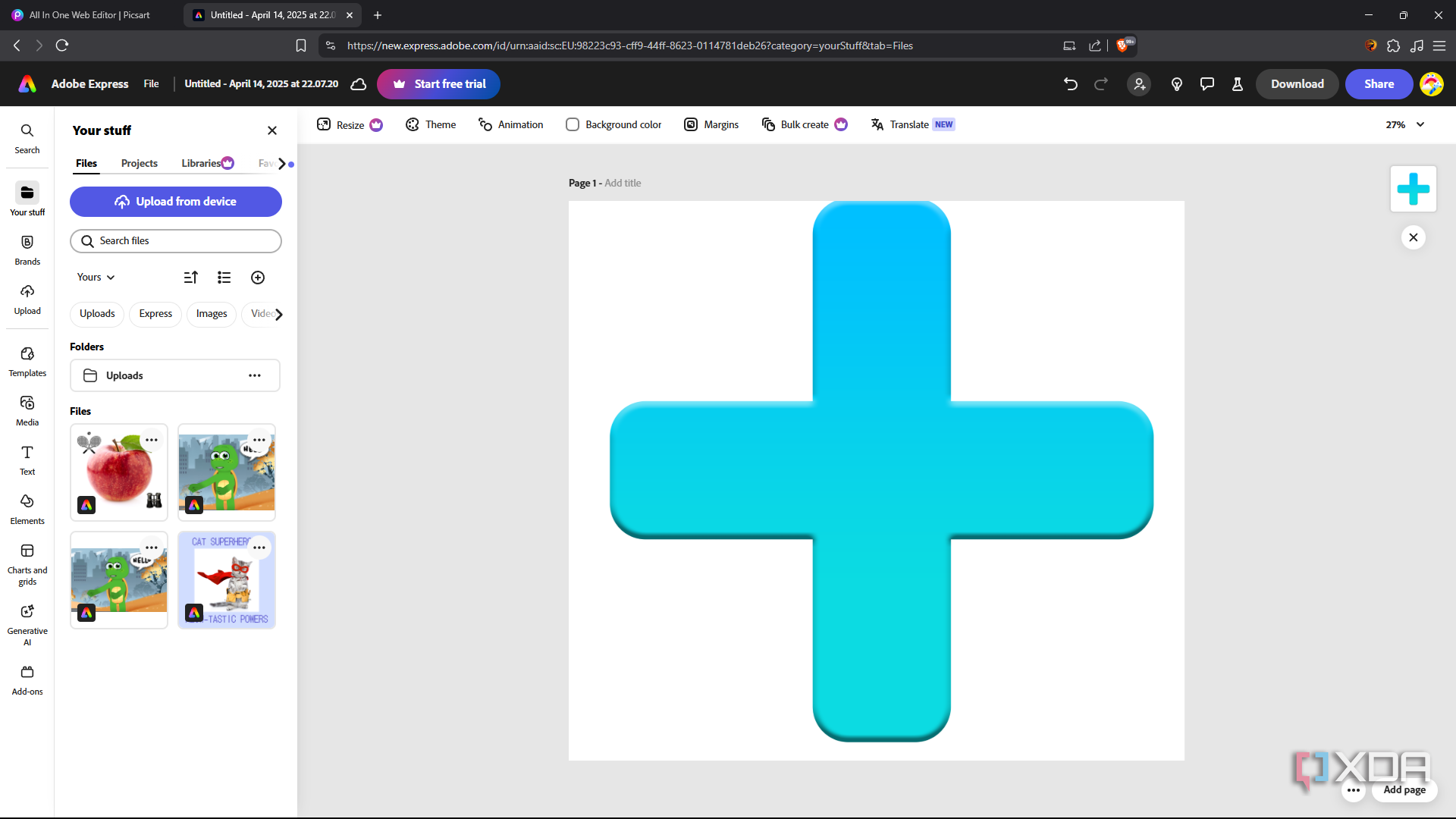Select the apple image thumbnail

pos(119,472)
